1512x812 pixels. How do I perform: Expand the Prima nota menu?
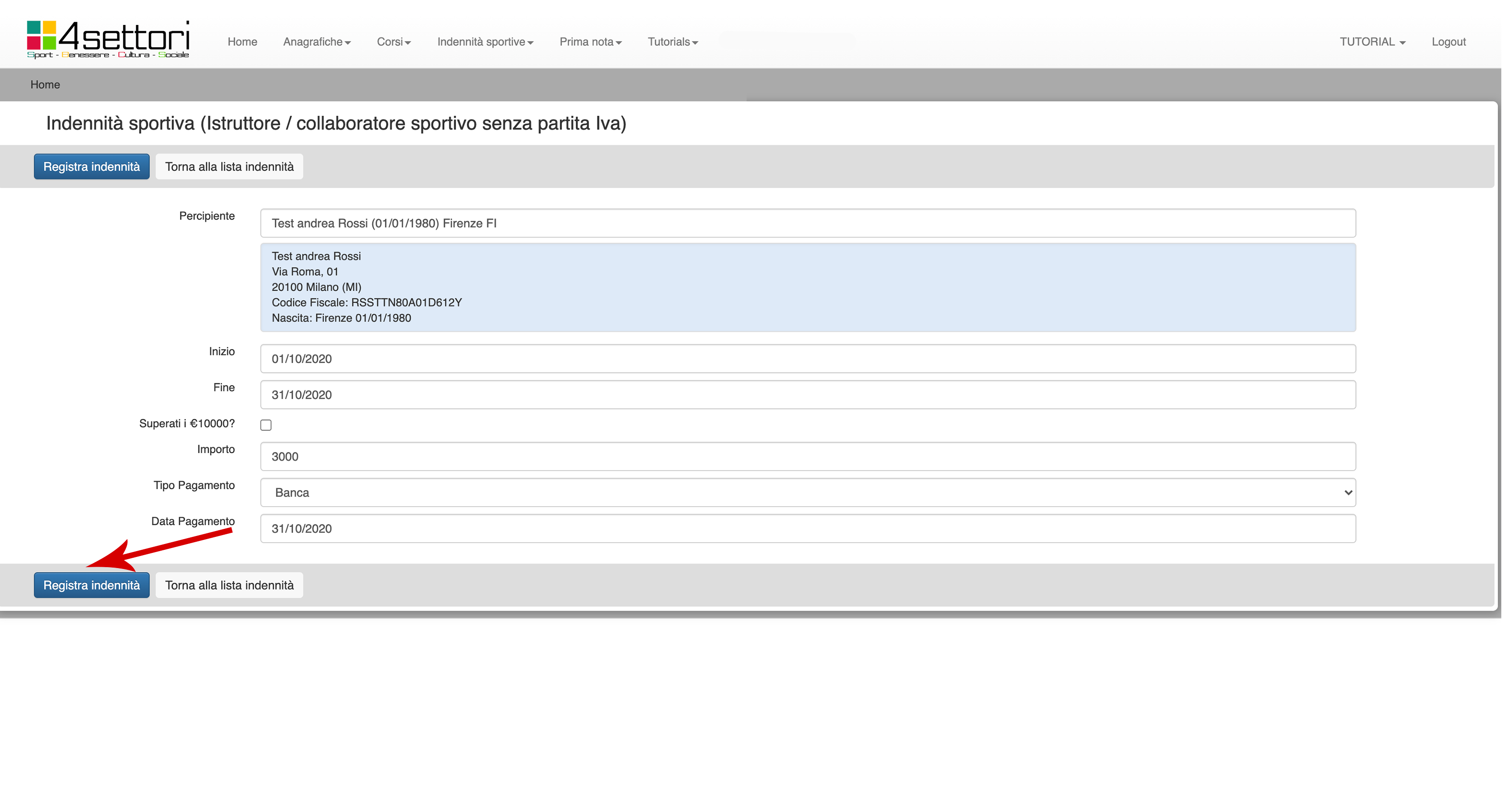(x=590, y=42)
